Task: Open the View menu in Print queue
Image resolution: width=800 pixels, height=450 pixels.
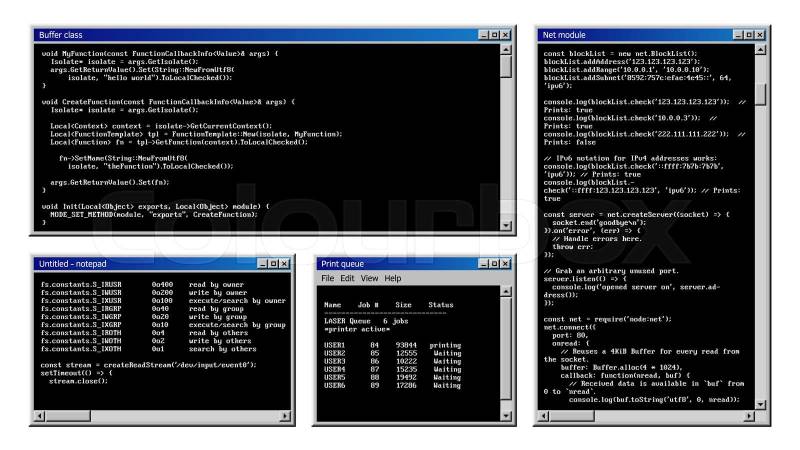Action: 369,278
